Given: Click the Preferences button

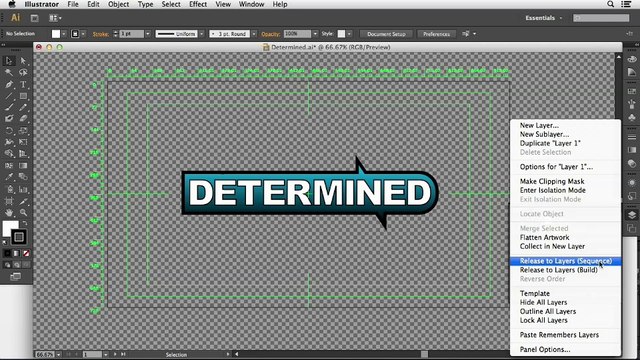Looking at the screenshot, I should pos(436,34).
